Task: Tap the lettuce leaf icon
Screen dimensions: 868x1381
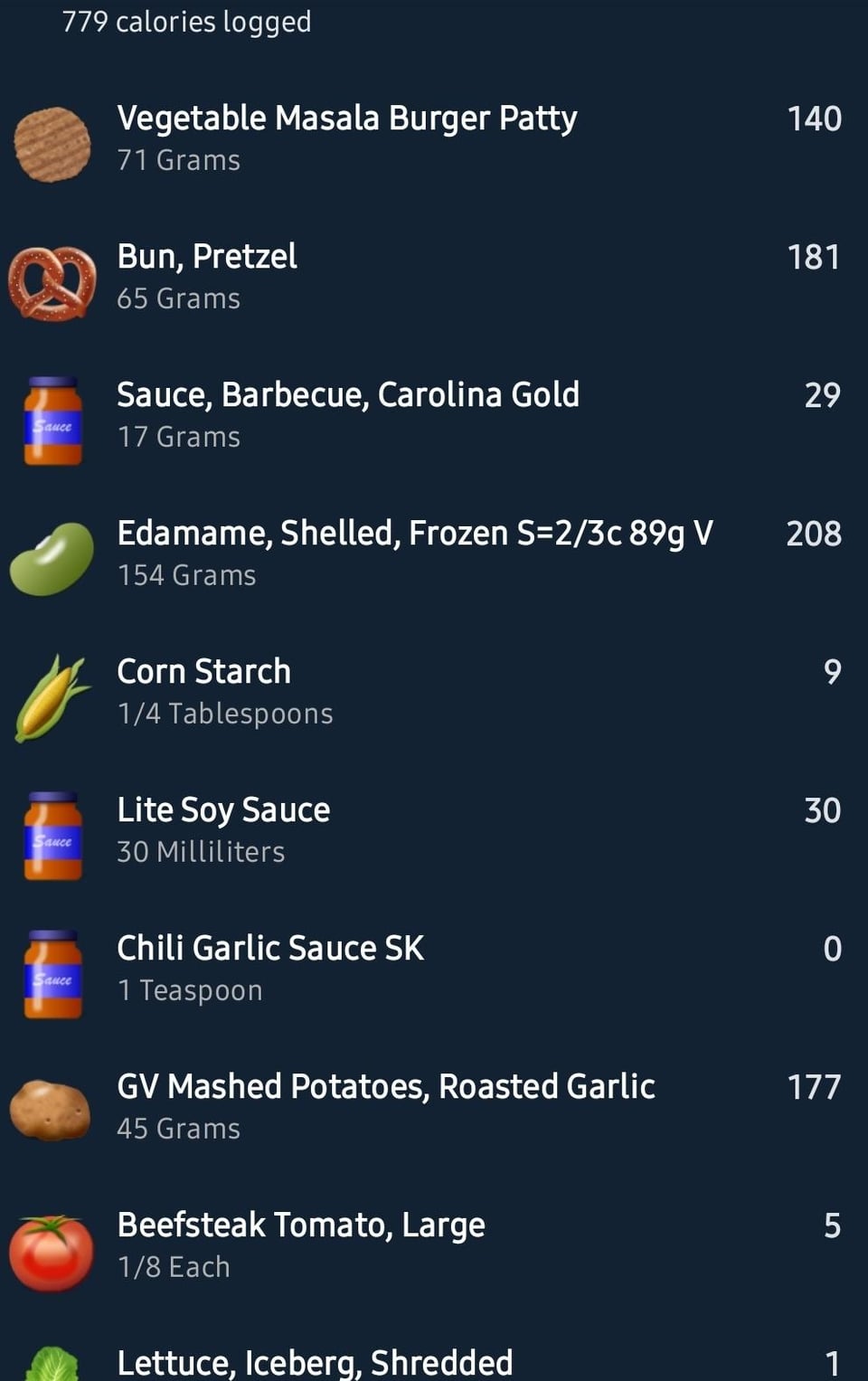Action: [52, 1364]
